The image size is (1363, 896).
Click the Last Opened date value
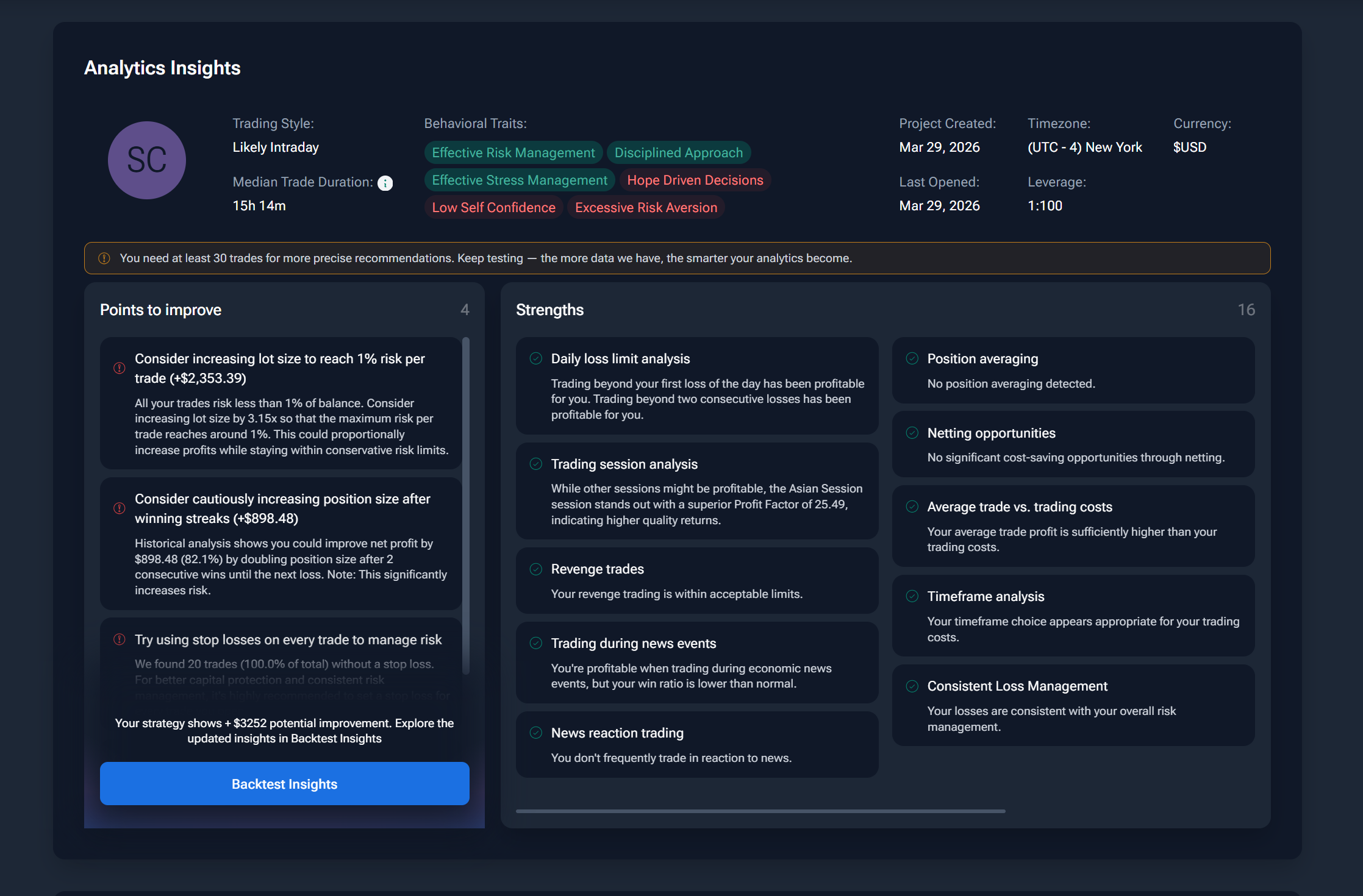[x=939, y=206]
